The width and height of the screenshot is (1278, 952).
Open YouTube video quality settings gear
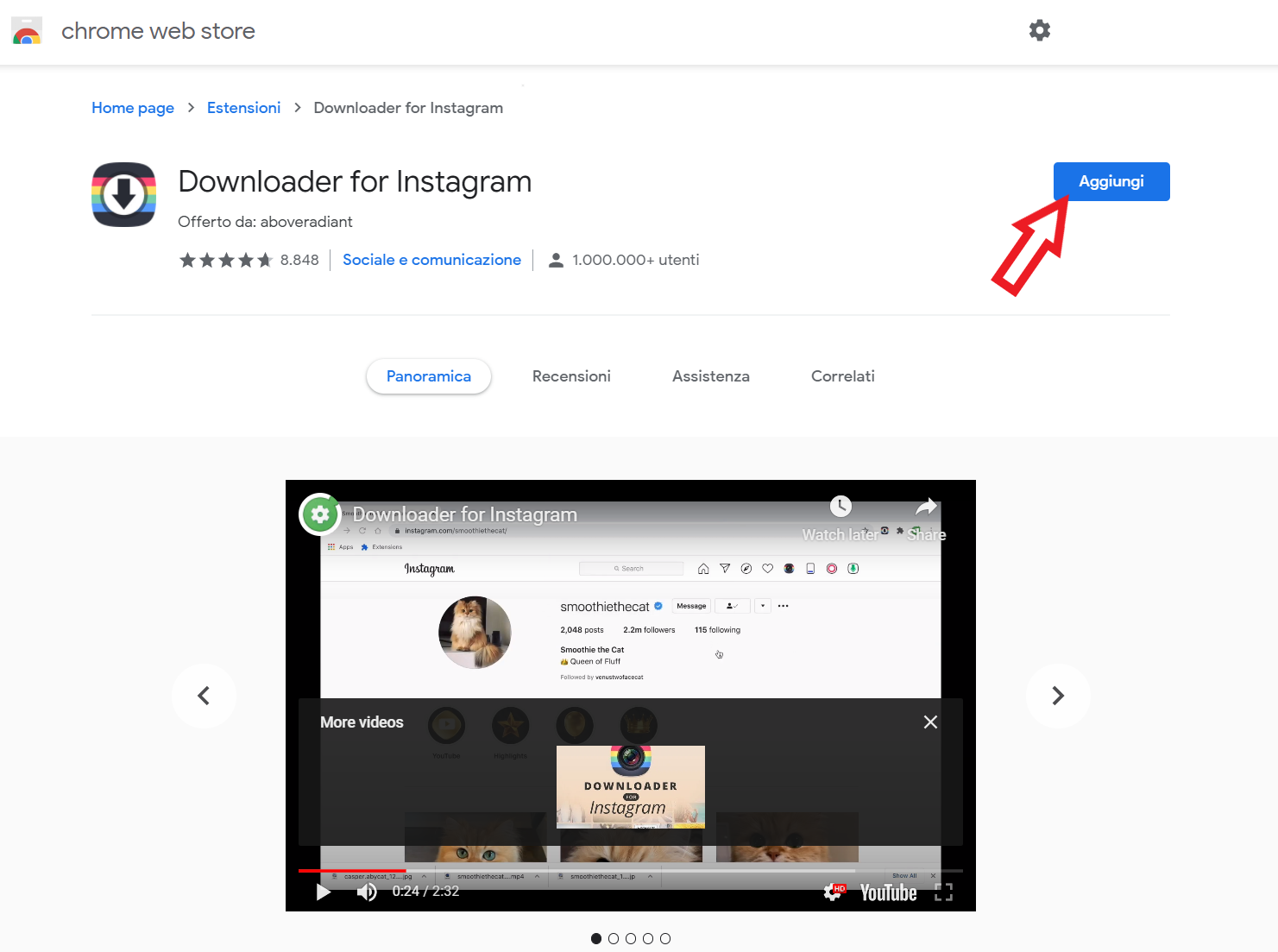[x=833, y=892]
